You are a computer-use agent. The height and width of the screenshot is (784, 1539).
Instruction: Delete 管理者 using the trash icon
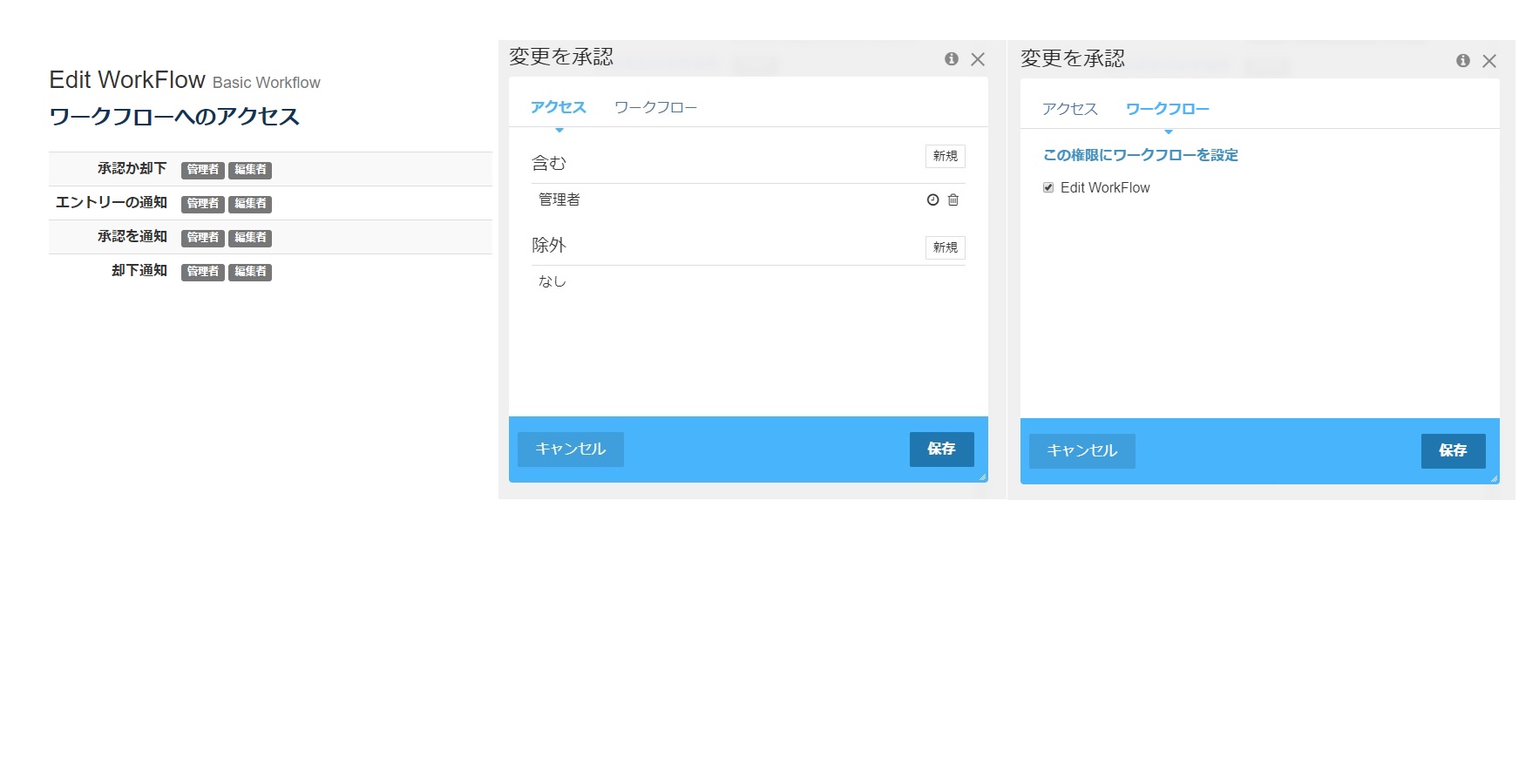tap(953, 199)
